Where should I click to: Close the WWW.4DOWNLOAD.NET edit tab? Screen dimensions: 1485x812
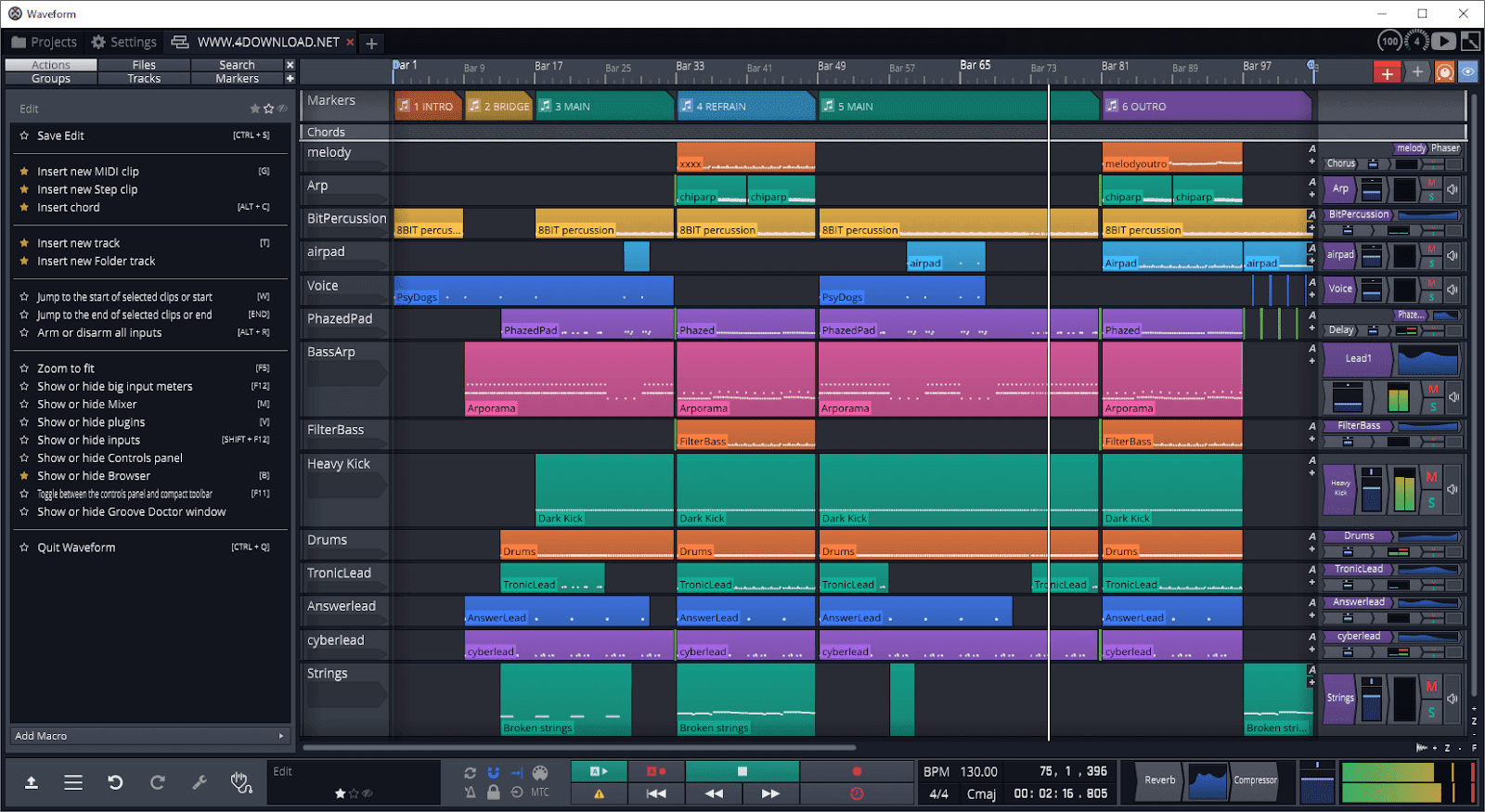pyautogui.click(x=350, y=42)
